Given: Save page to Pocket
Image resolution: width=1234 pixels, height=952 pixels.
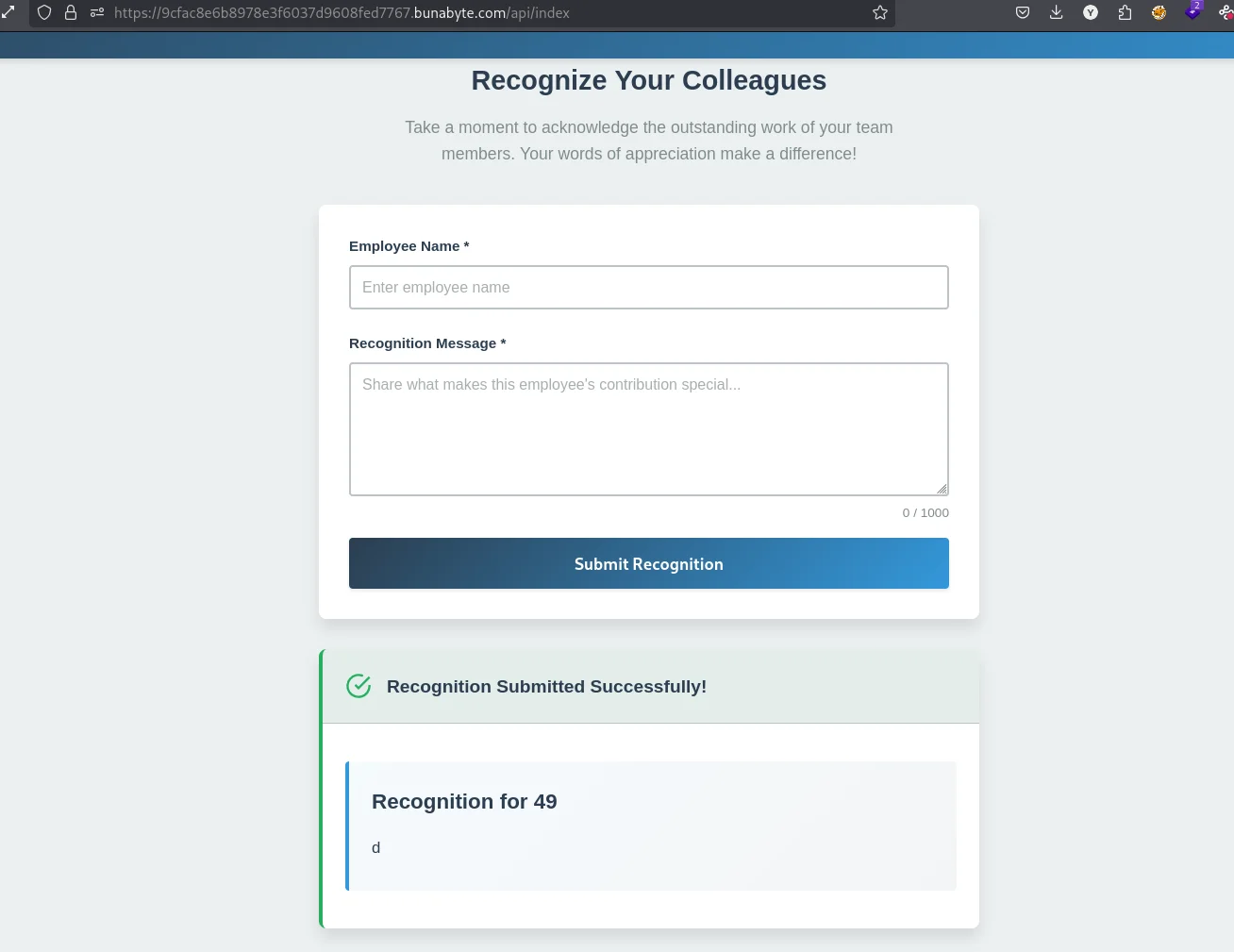Looking at the screenshot, I should pos(1023,12).
